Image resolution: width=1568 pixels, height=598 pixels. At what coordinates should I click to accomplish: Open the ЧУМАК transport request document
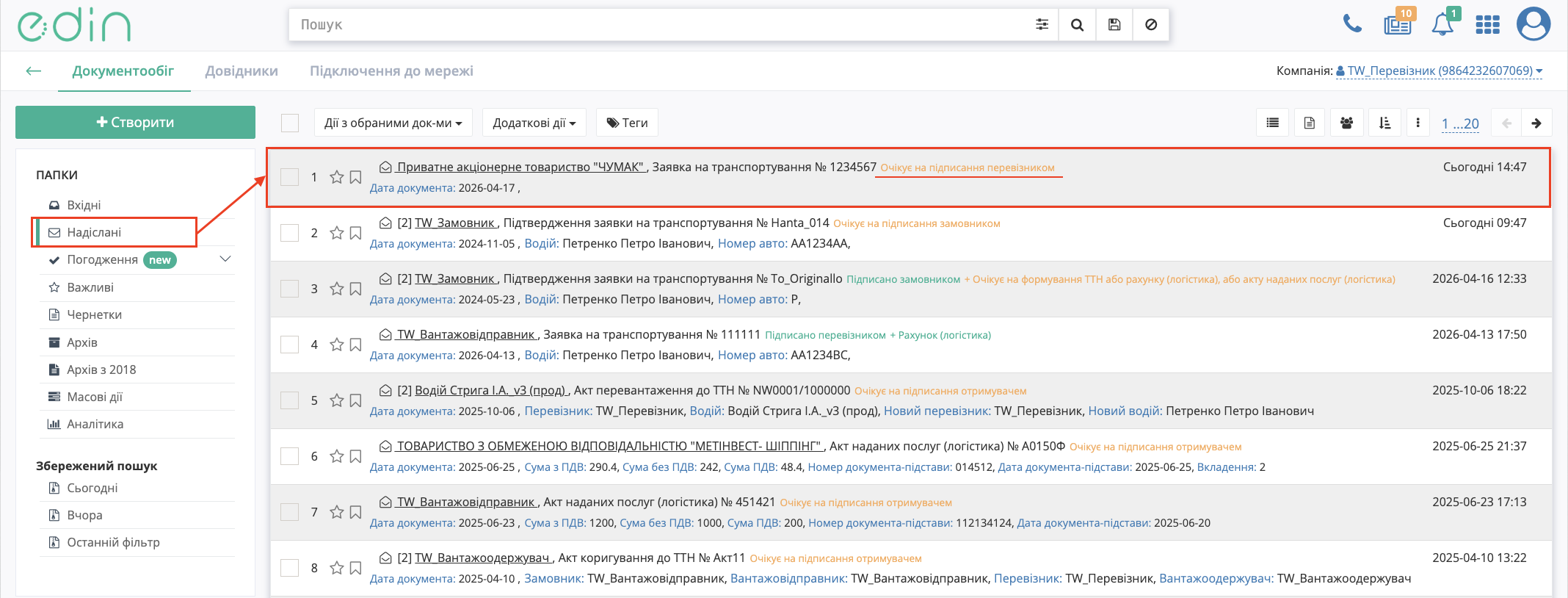click(520, 167)
